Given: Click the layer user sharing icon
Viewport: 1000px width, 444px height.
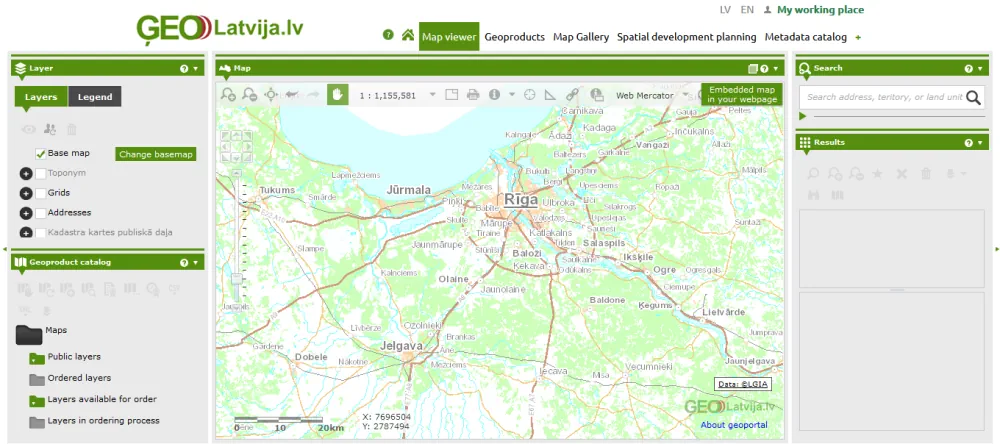Looking at the screenshot, I should 50,130.
